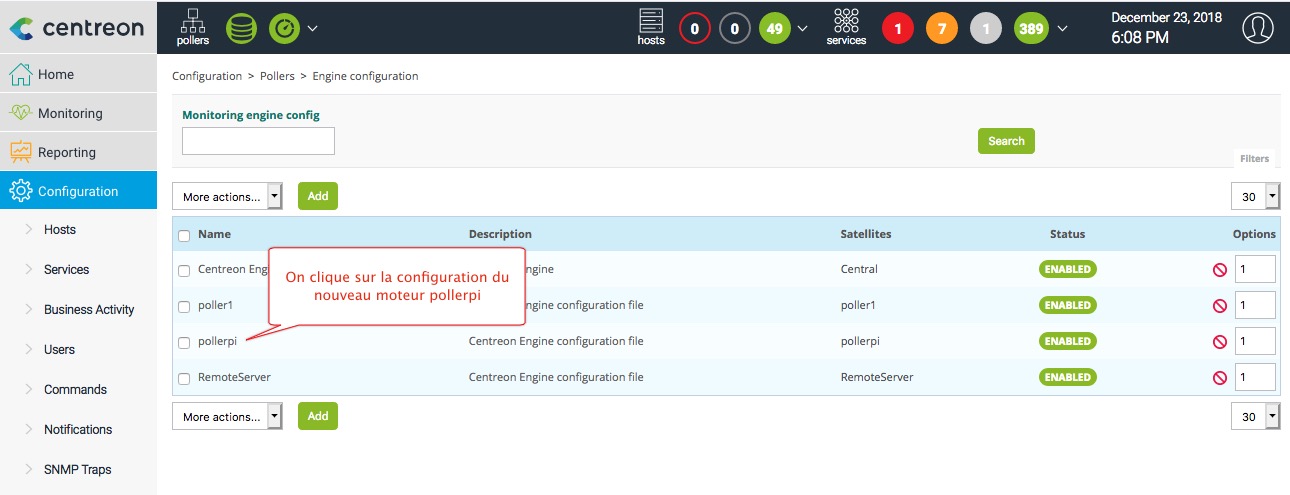Click the orange warning services counter showing 7
The width and height of the screenshot is (1290, 495).
[941, 29]
